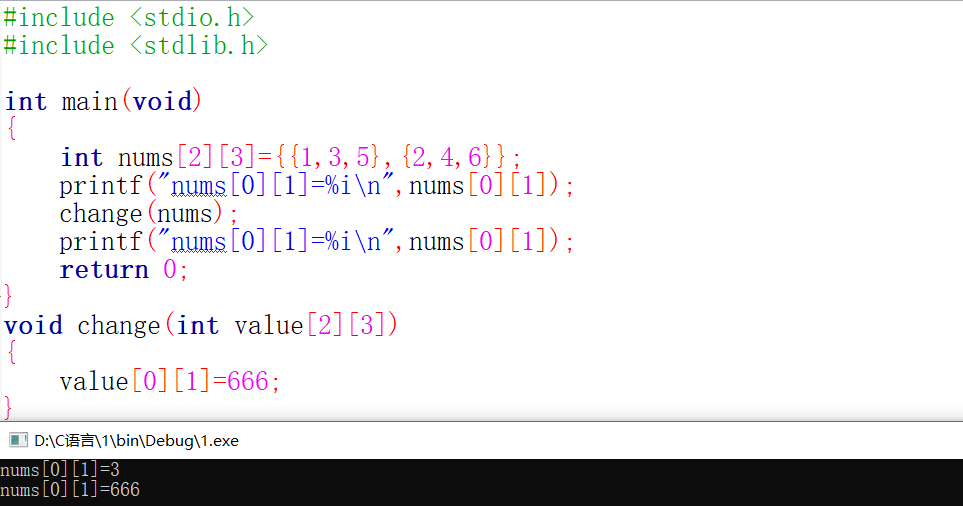This screenshot has width=963, height=506.
Task: Click the opening brace of change function
Action: pyautogui.click(x=12, y=353)
